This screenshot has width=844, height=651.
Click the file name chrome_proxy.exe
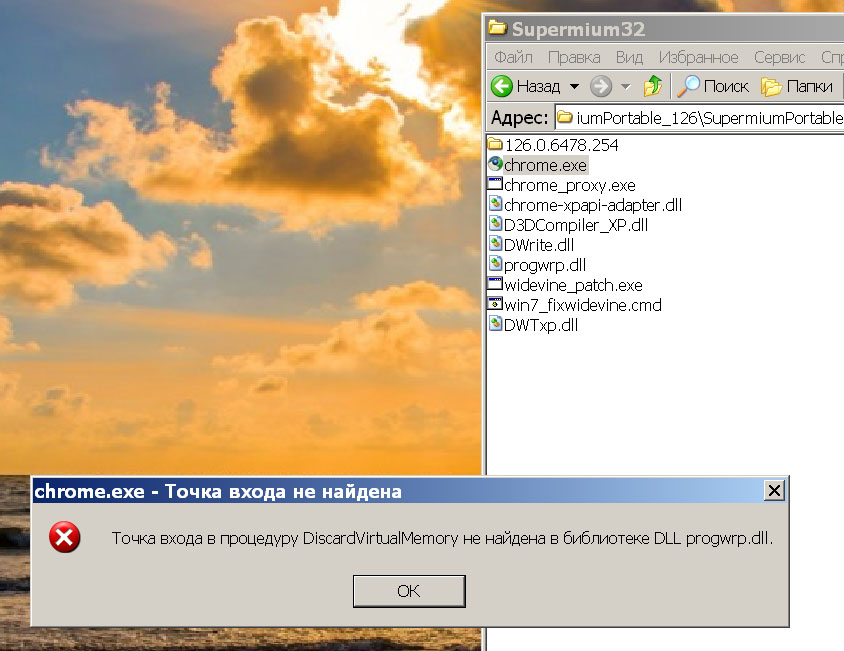click(570, 185)
